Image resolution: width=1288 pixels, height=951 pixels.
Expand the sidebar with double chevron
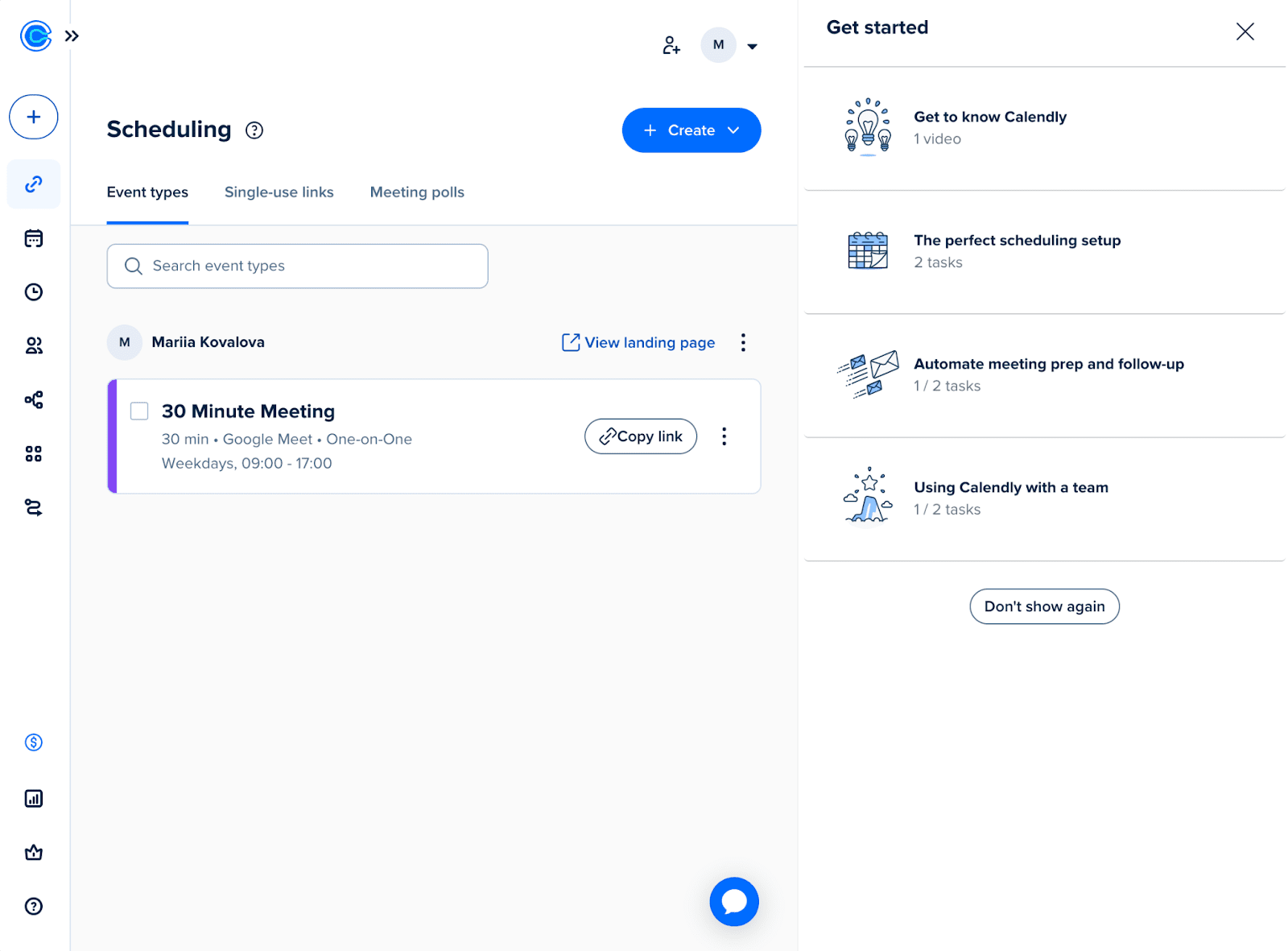[x=72, y=36]
